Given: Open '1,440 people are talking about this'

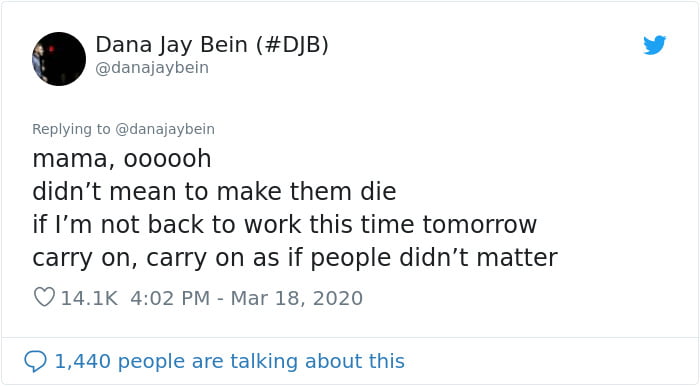Looking at the screenshot, I should (229, 361).
